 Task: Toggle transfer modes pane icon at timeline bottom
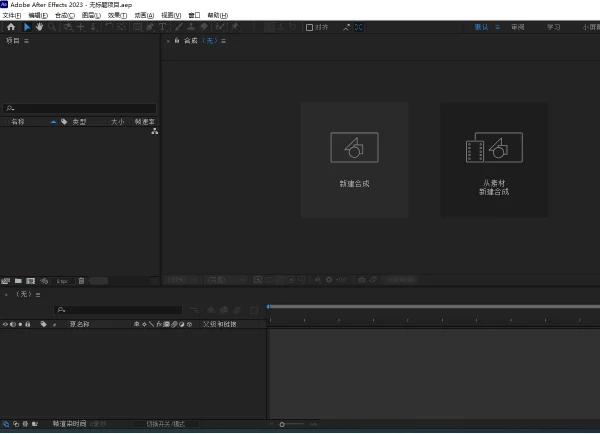[16, 424]
